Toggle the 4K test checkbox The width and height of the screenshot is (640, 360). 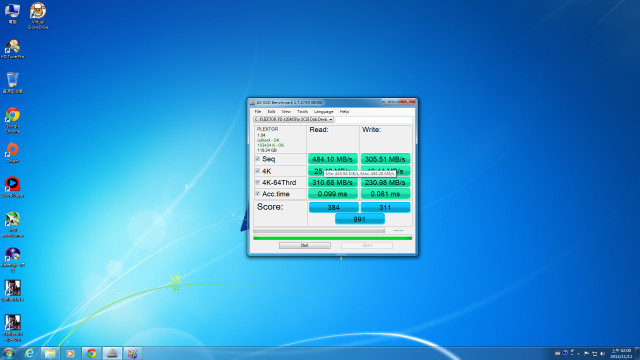tap(258, 171)
